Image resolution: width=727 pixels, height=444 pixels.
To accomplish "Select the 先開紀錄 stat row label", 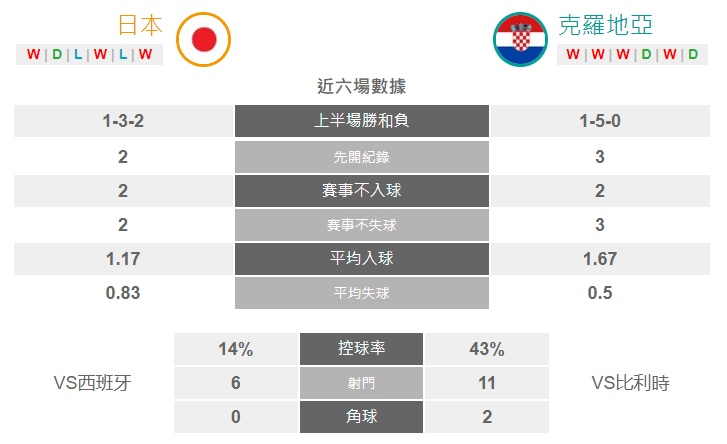I will point(362,157).
